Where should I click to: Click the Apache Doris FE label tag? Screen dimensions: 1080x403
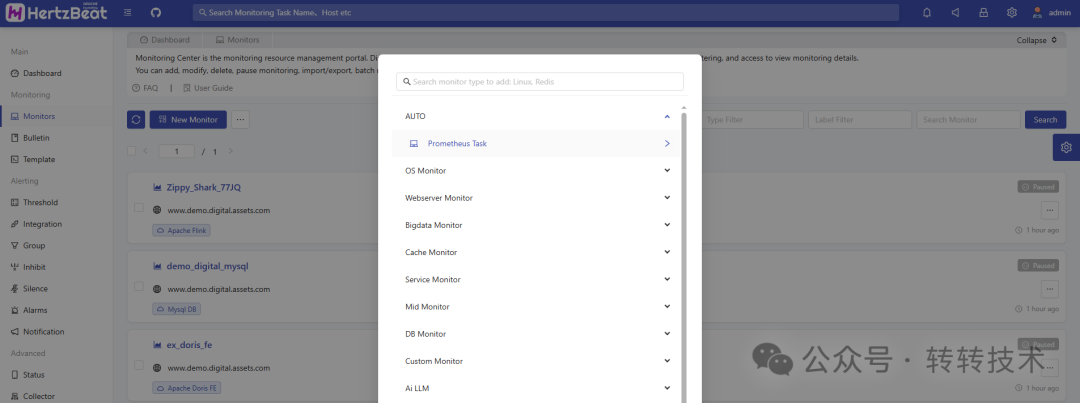tap(187, 388)
